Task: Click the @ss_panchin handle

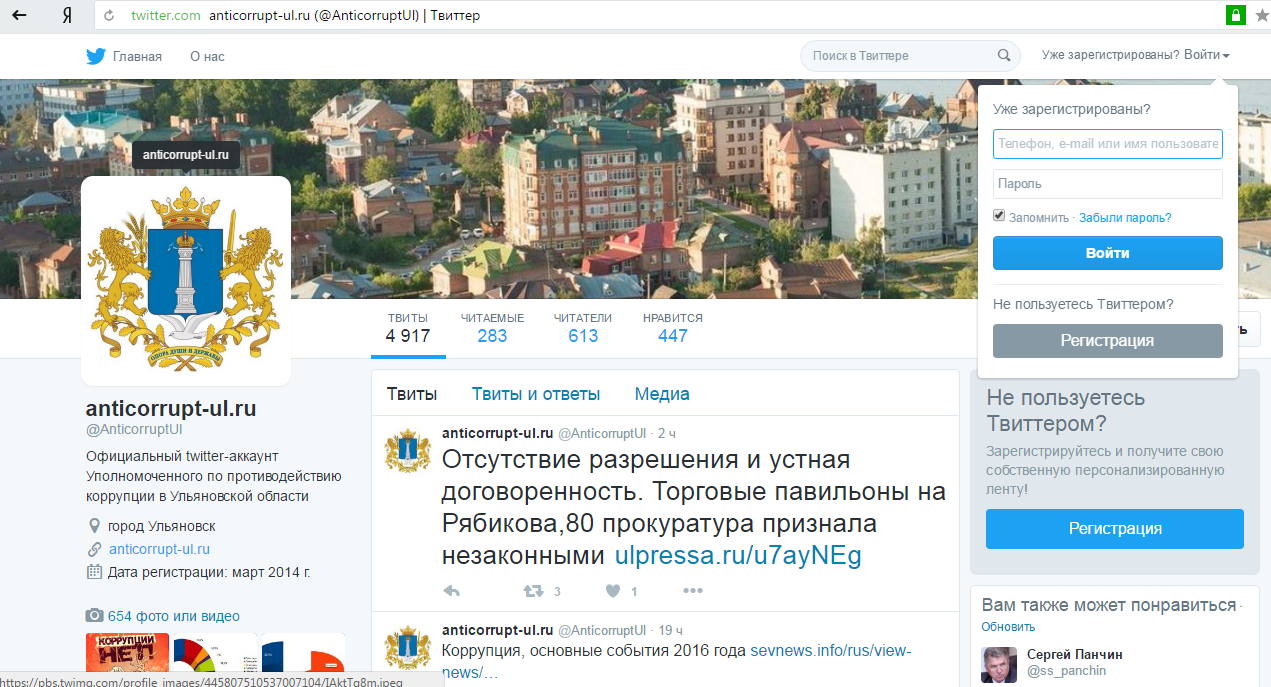Action: click(x=1066, y=671)
